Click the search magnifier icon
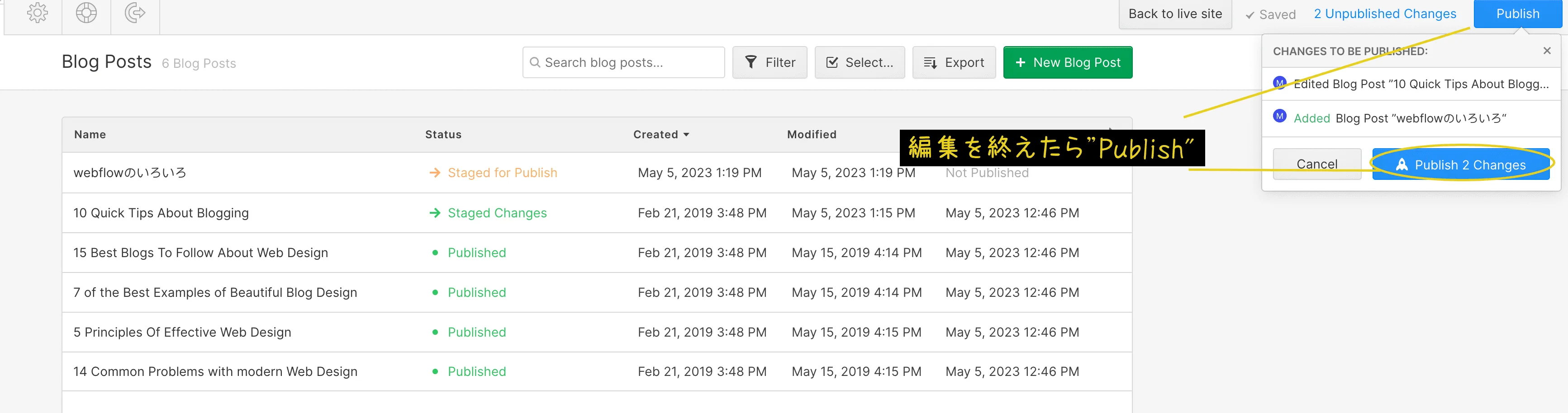The image size is (1568, 413). 535,63
